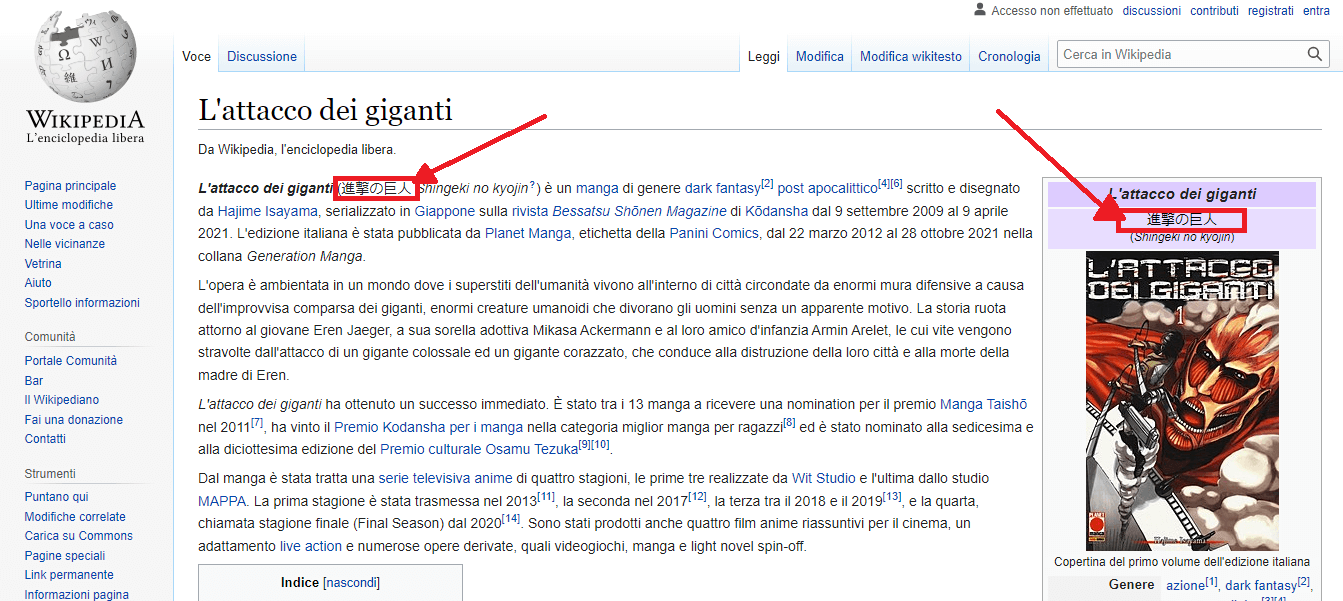Click the search magnifier icon
The image size is (1343, 601).
click(1315, 54)
